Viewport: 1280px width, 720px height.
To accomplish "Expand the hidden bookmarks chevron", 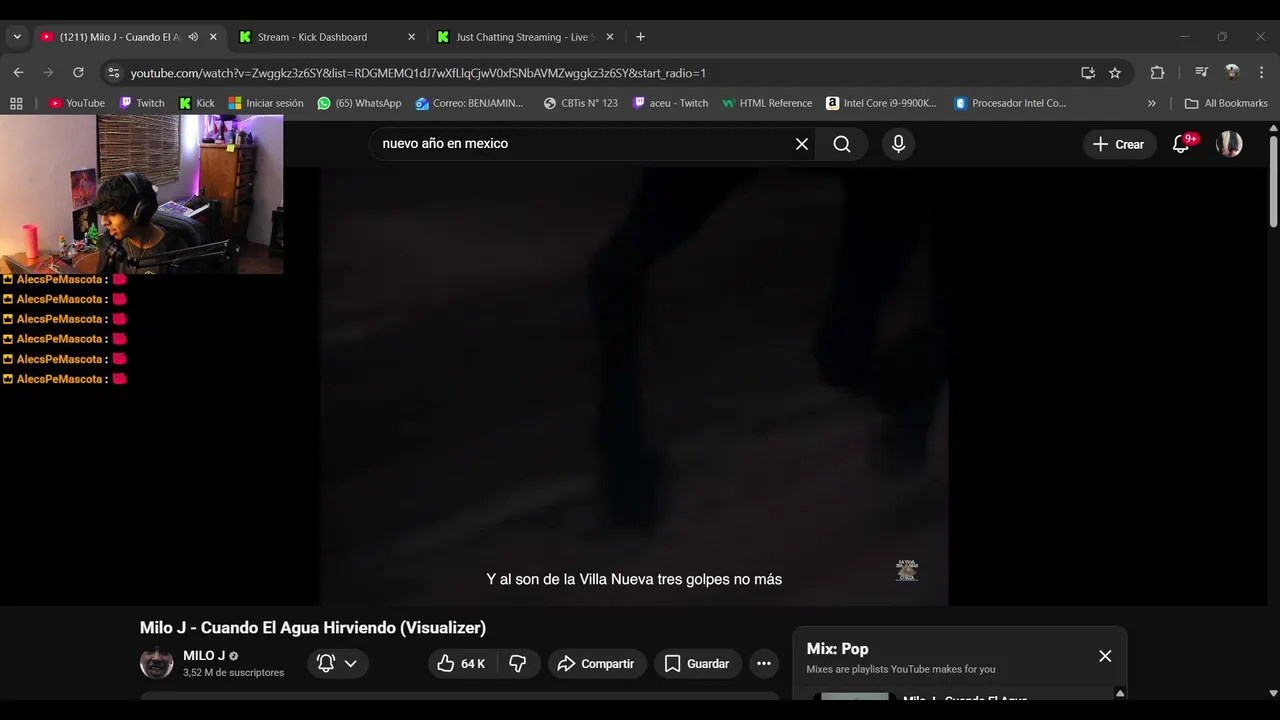I will point(1151,103).
